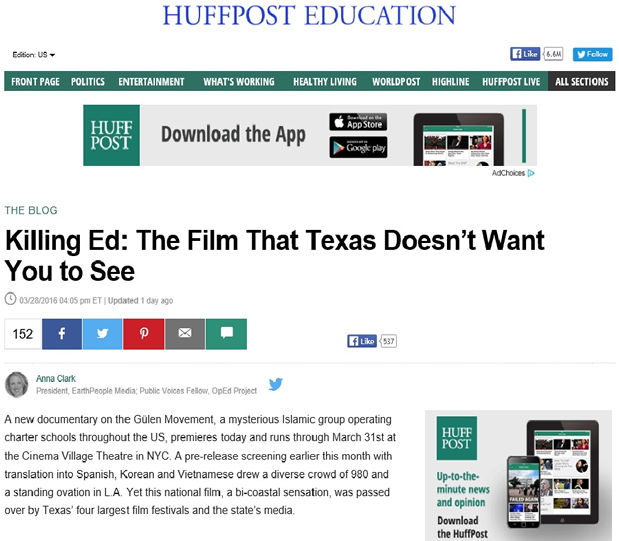This screenshot has height=541, width=619.
Task: Click phone and tablet image in sidebar ad
Action: coord(553,475)
